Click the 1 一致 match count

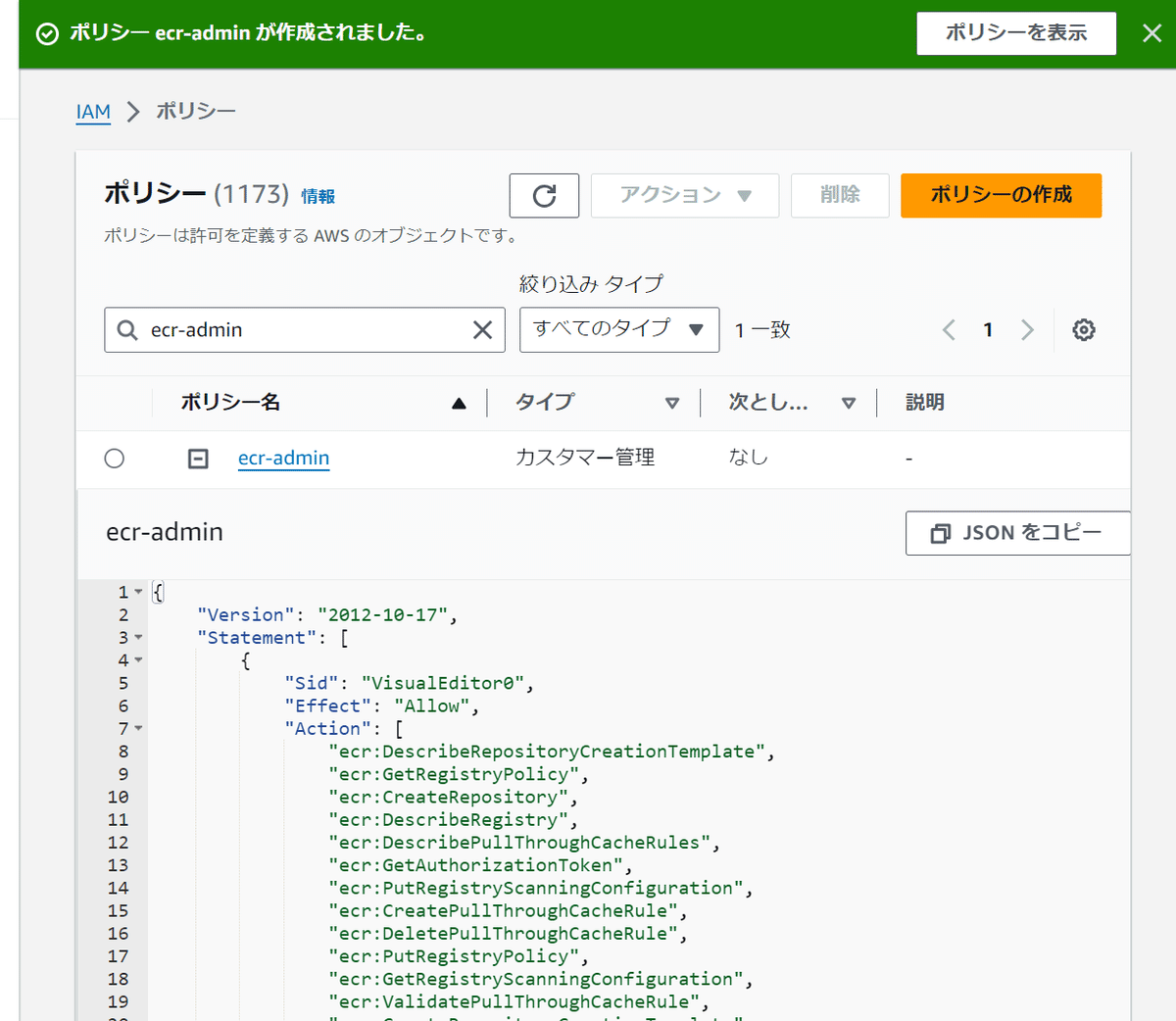coord(762,330)
